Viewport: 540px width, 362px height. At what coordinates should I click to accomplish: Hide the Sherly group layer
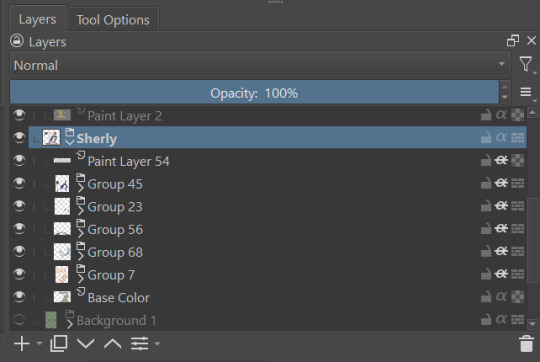(x=19, y=137)
